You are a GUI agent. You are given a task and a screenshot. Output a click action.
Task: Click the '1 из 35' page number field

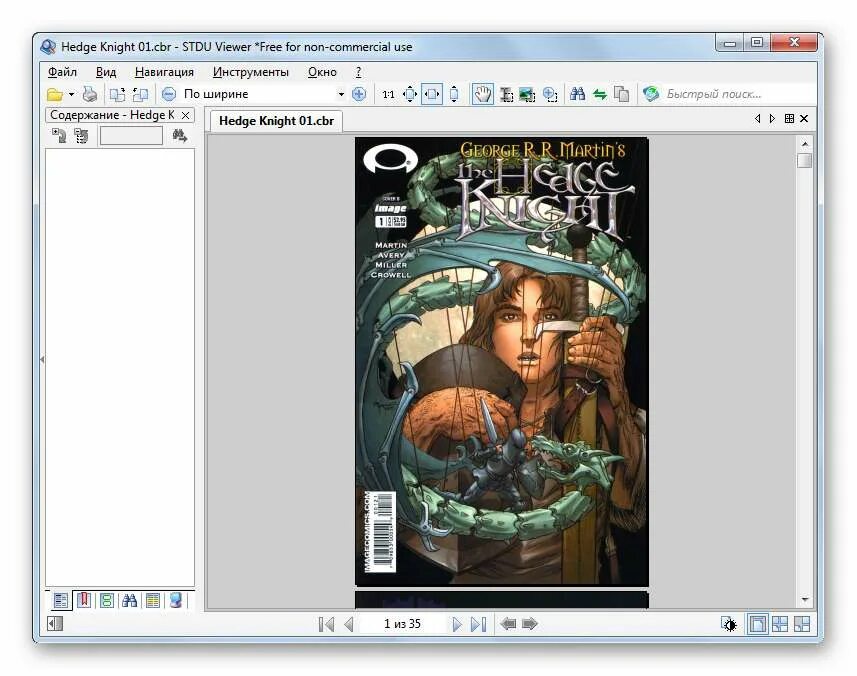point(402,624)
